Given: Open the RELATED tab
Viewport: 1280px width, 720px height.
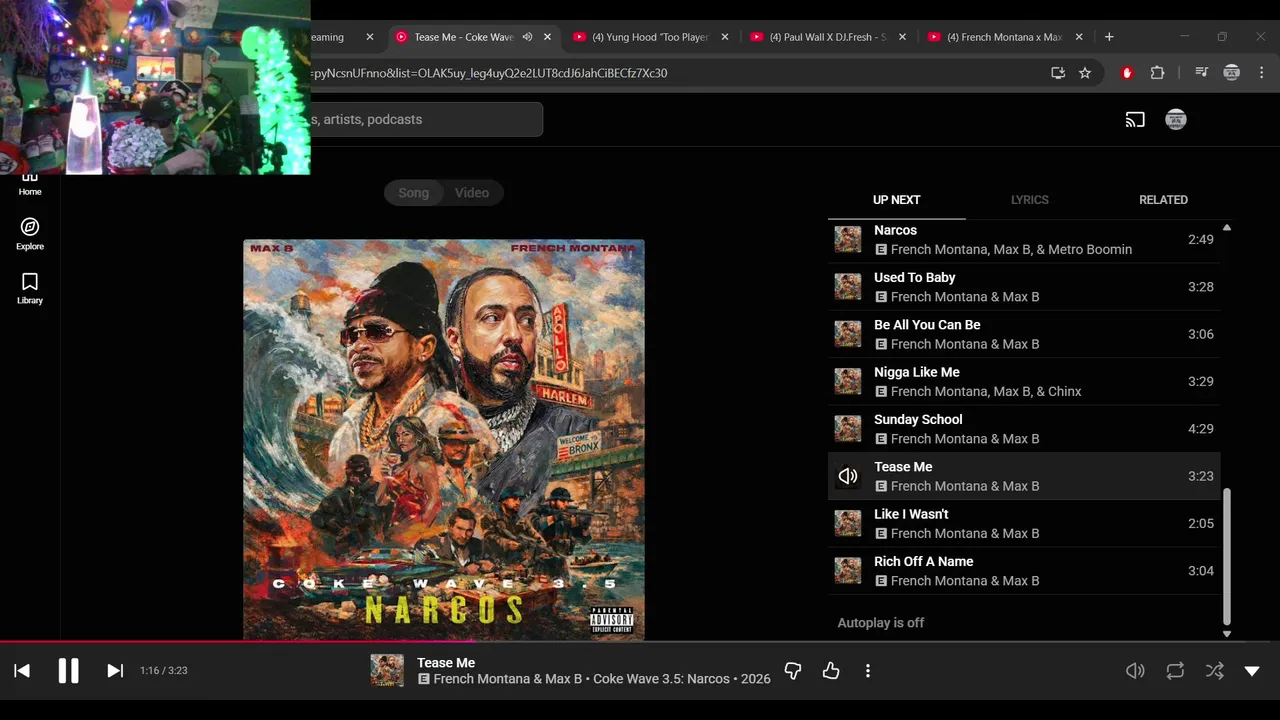Looking at the screenshot, I should 1163,200.
